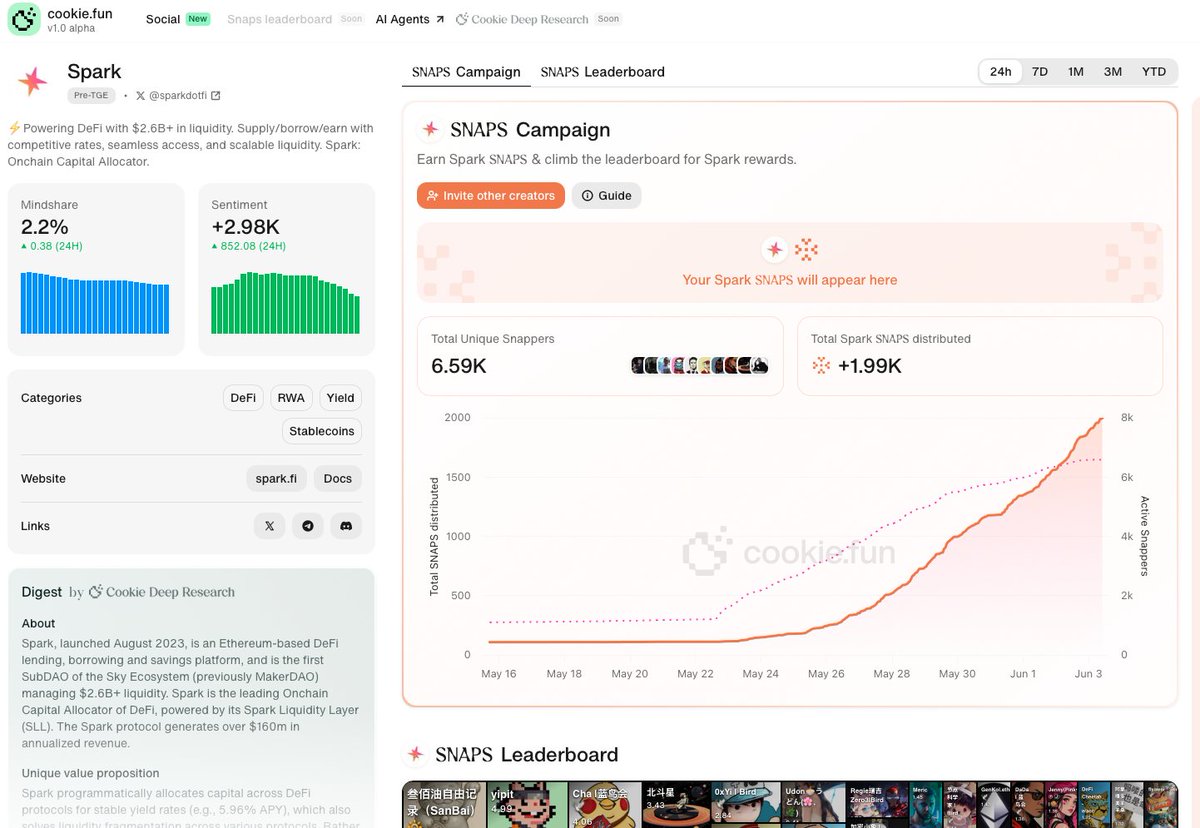
Task: Click the Invite other creators button
Action: point(491,196)
